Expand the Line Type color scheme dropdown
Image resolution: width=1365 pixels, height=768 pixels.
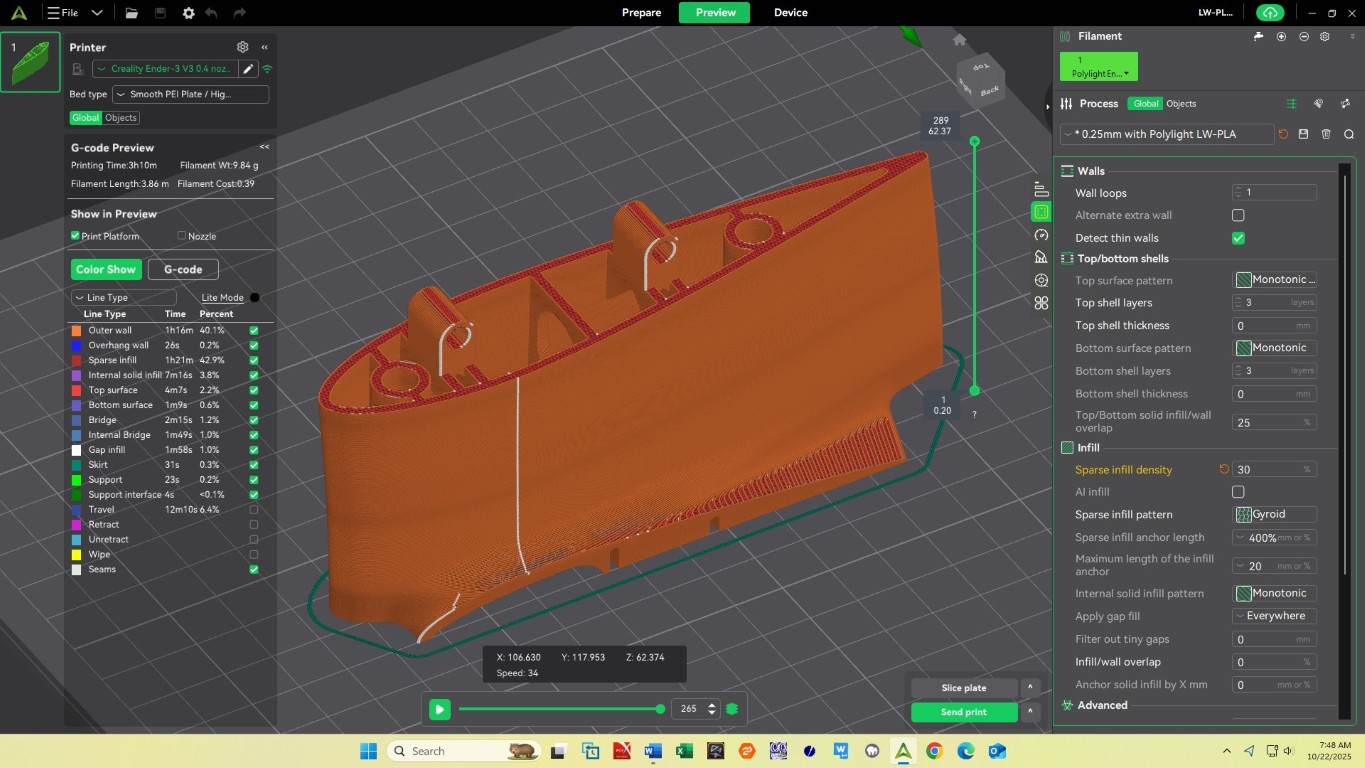tap(124, 297)
